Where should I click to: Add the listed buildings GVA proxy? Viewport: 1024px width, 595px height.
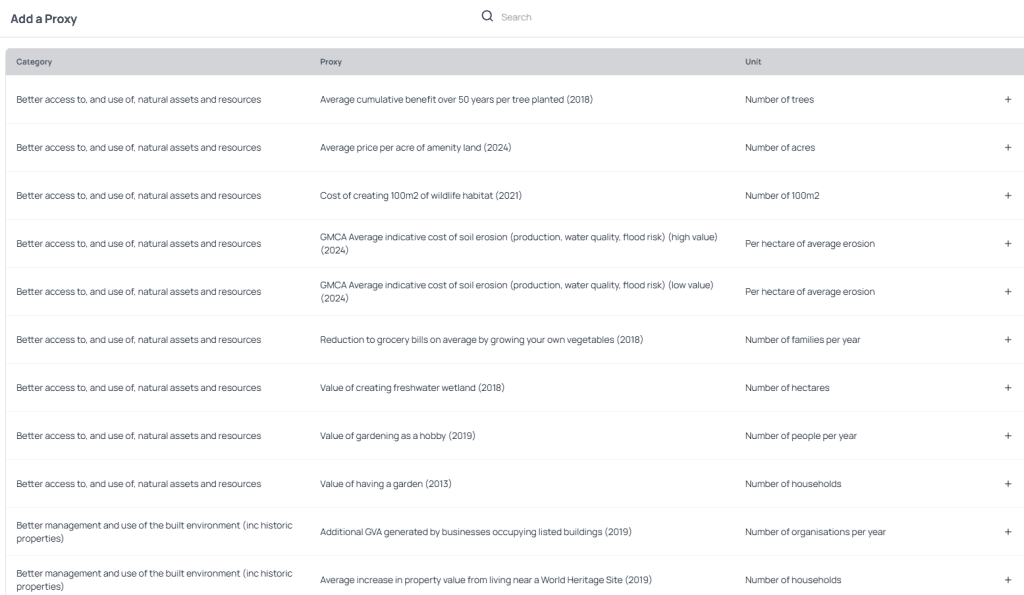1007,532
